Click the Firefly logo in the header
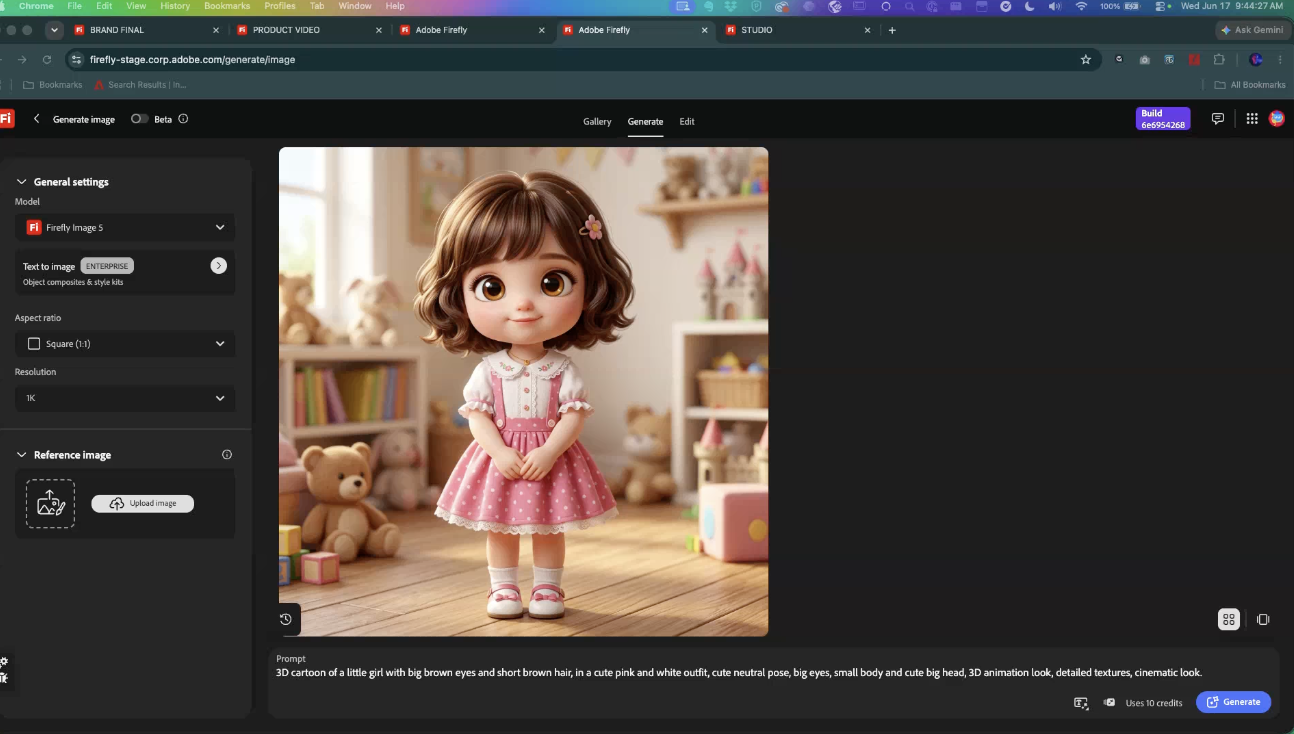Image resolution: width=1294 pixels, height=734 pixels. [x=6, y=119]
